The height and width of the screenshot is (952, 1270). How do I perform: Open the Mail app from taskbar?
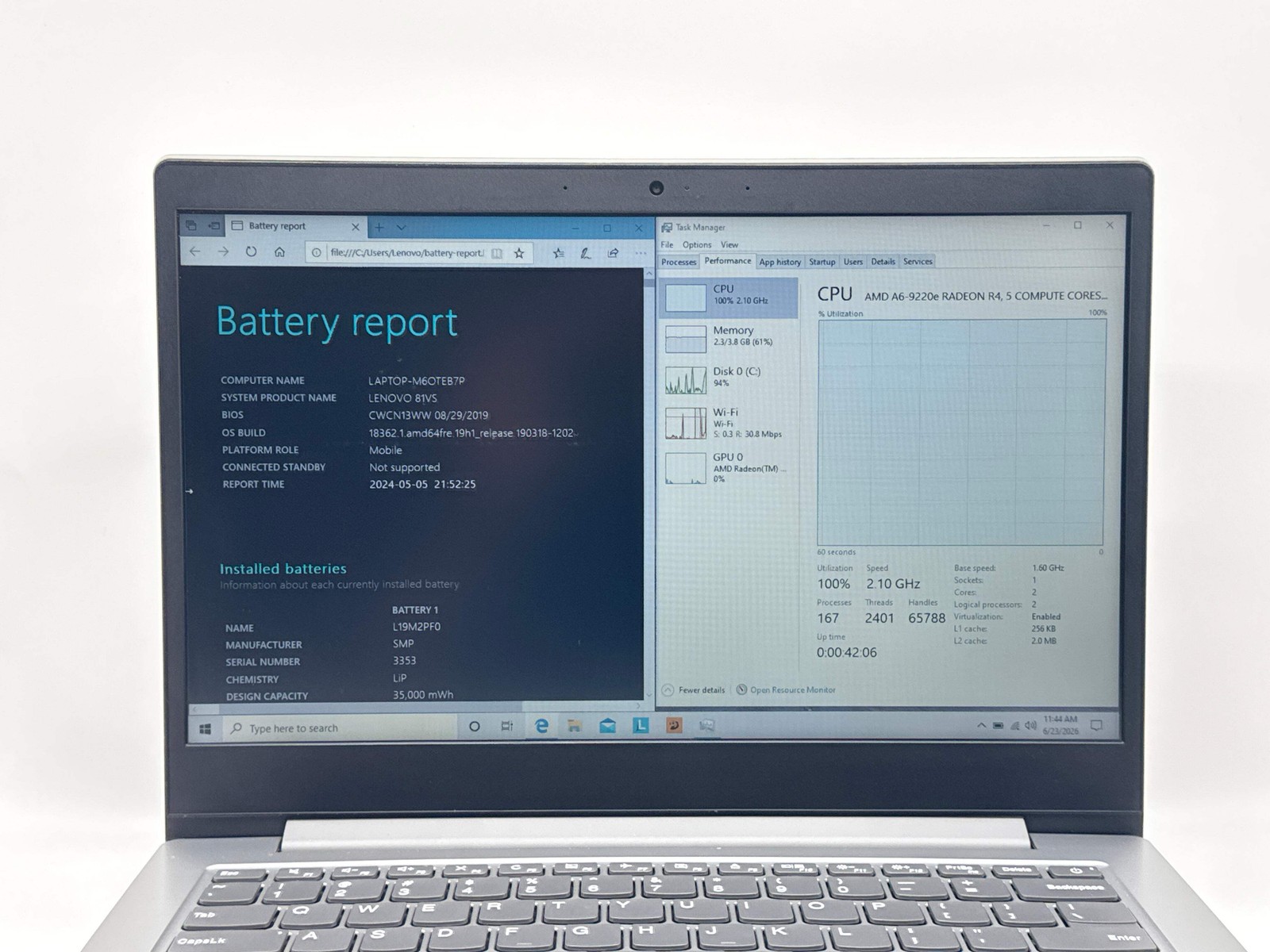607,726
